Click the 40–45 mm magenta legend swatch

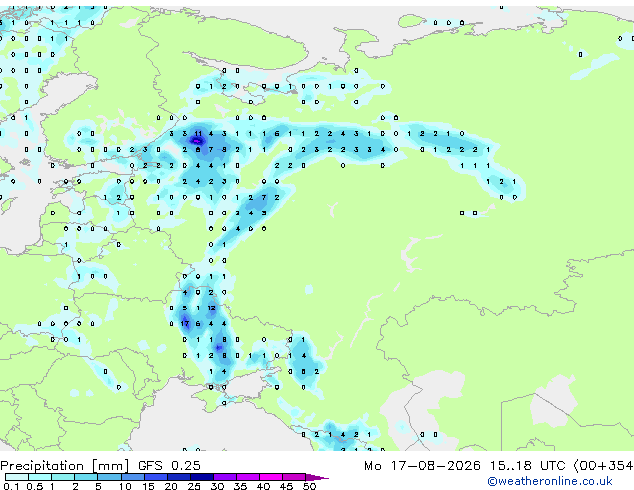[x=271, y=477]
